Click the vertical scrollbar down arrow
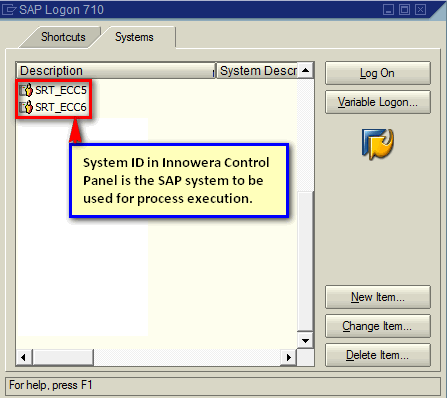The width and height of the screenshot is (447, 398). click(x=305, y=341)
